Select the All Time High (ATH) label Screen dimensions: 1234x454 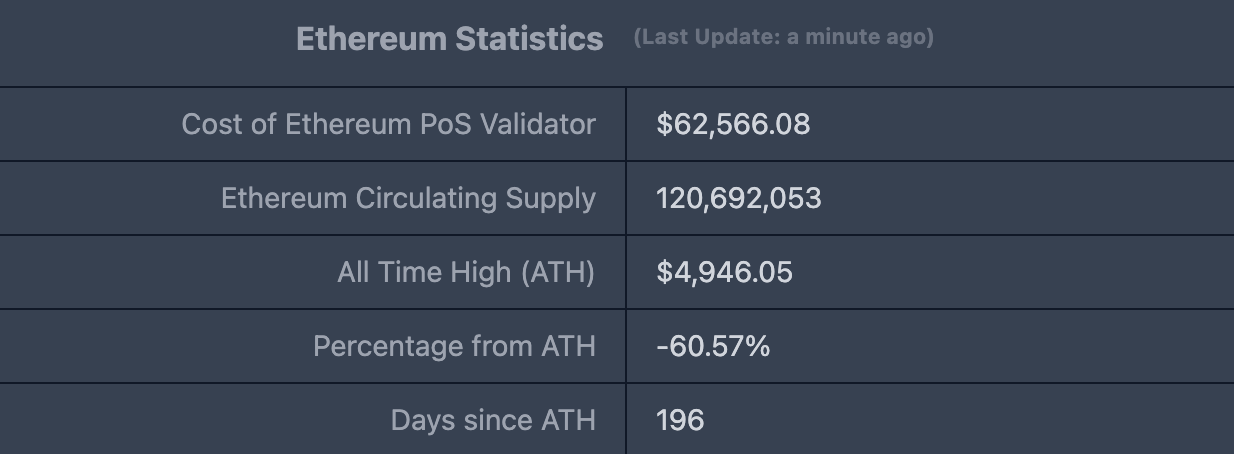click(x=466, y=272)
